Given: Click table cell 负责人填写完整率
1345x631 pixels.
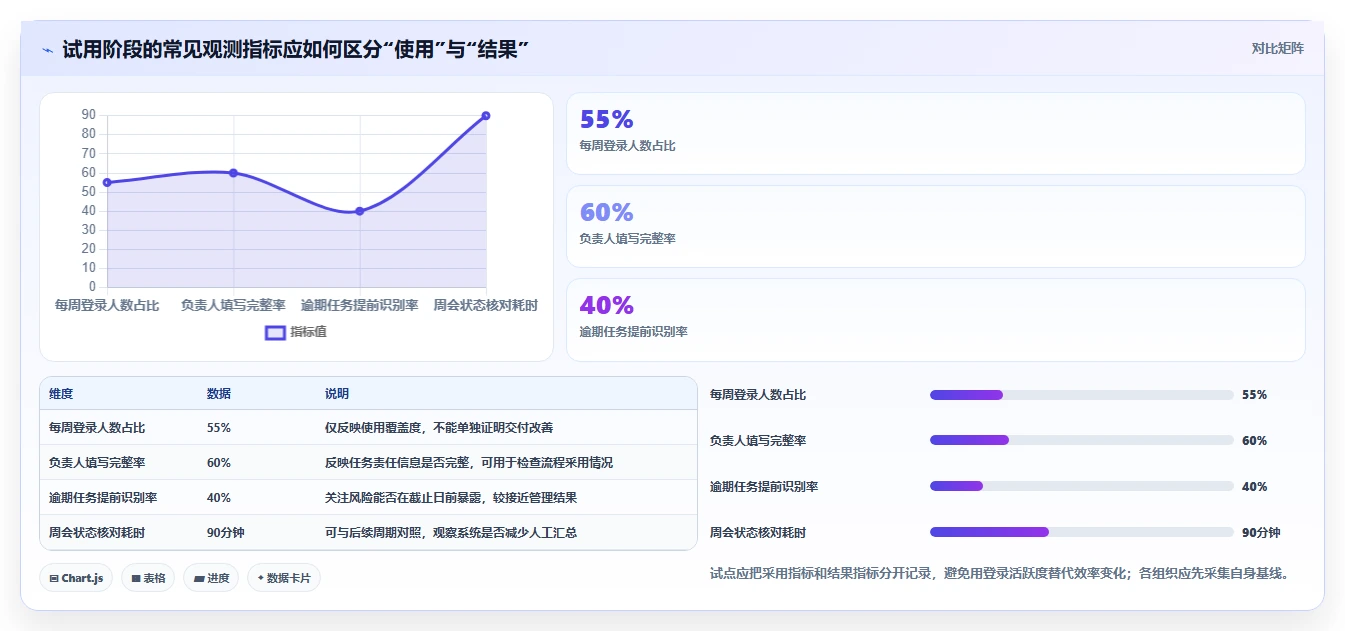Looking at the screenshot, I should 97,463.
